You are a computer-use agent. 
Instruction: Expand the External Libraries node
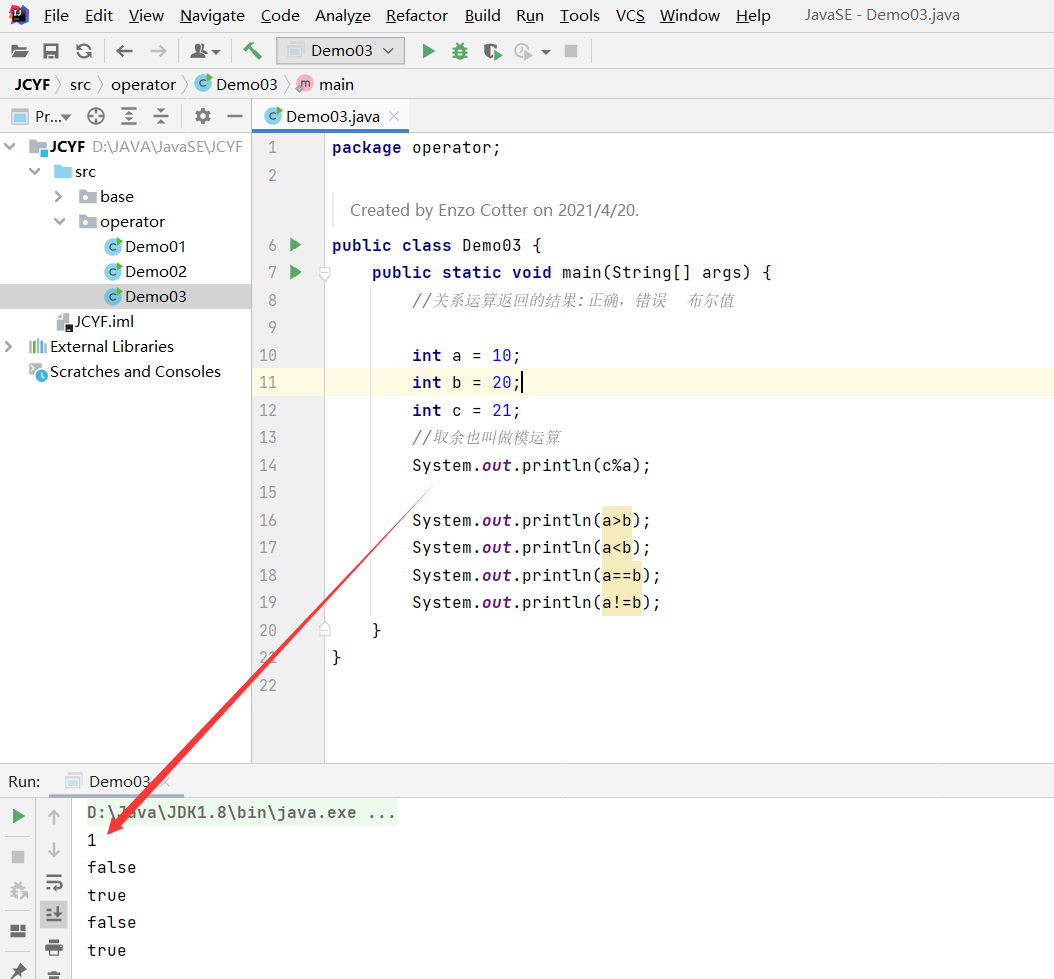pos(9,346)
